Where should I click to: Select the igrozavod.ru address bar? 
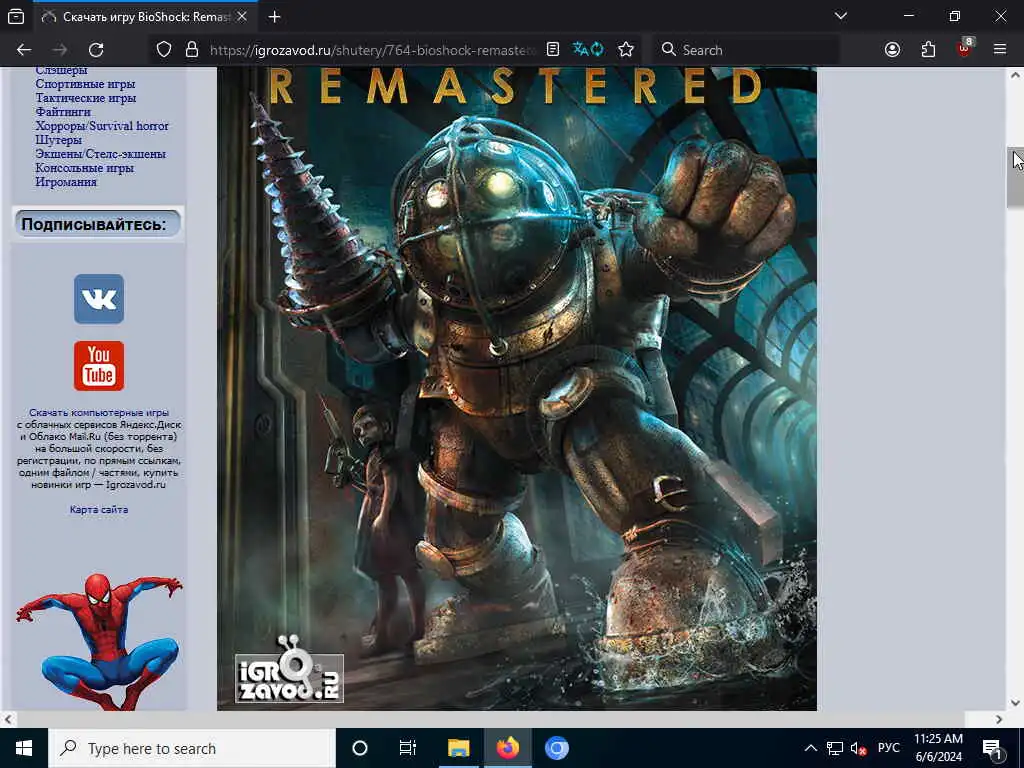[372, 50]
